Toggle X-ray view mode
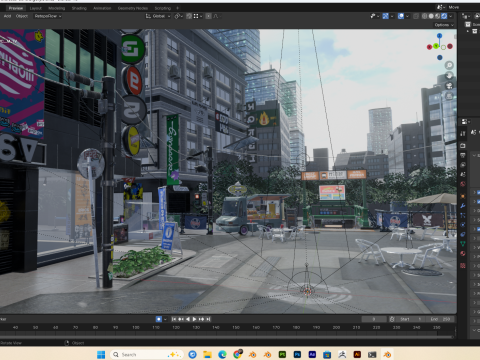 pos(416,16)
